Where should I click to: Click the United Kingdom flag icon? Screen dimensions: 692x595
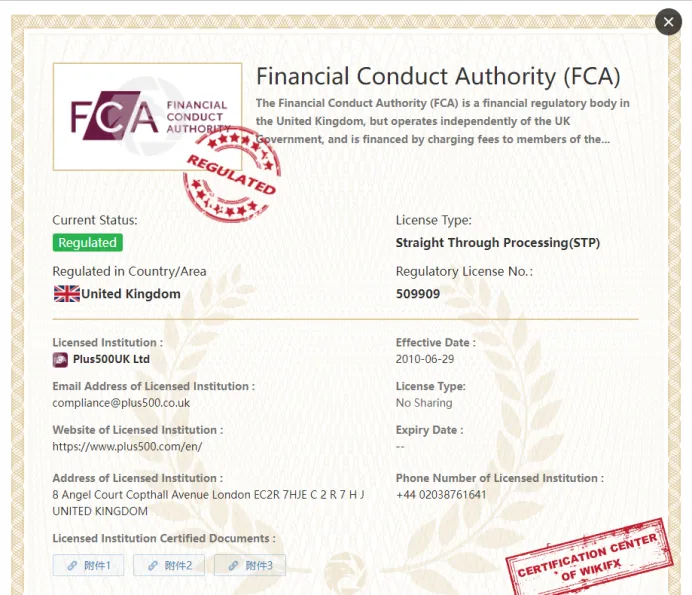tap(67, 294)
